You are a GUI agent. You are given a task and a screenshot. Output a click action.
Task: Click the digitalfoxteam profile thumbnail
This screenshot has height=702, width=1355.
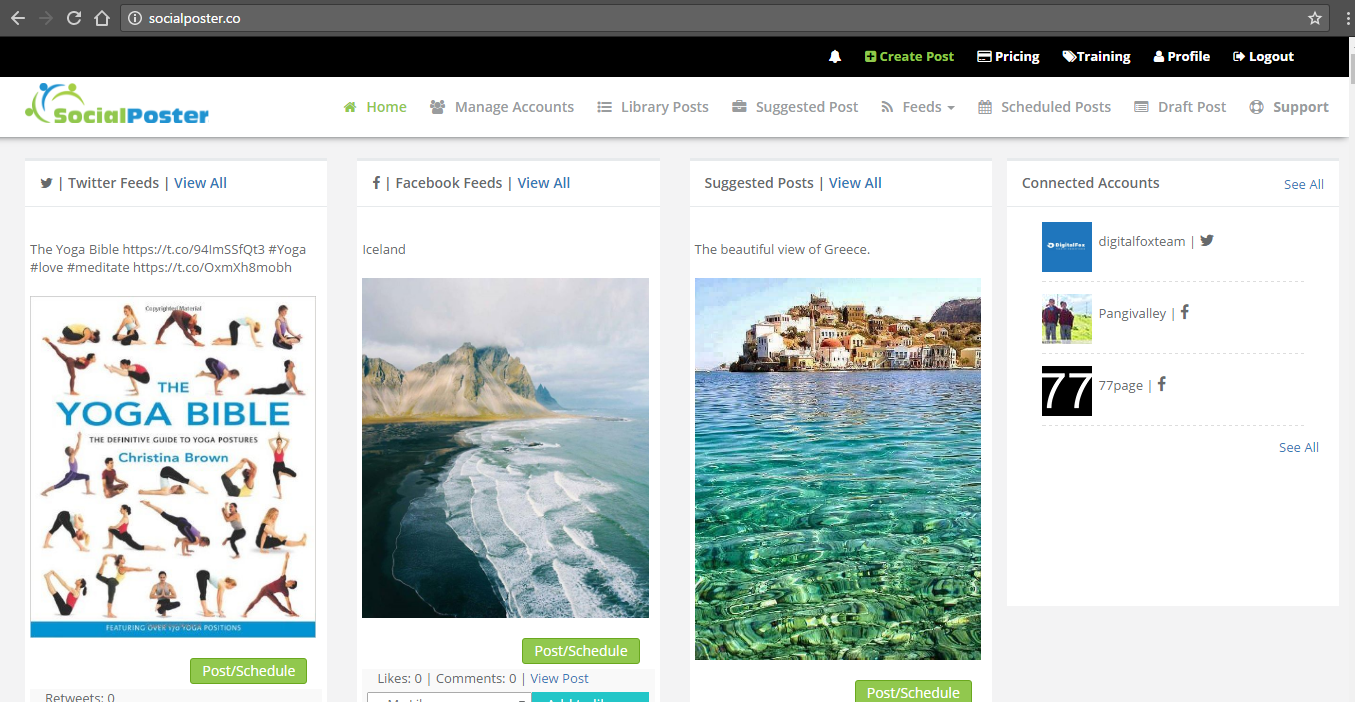click(1067, 246)
